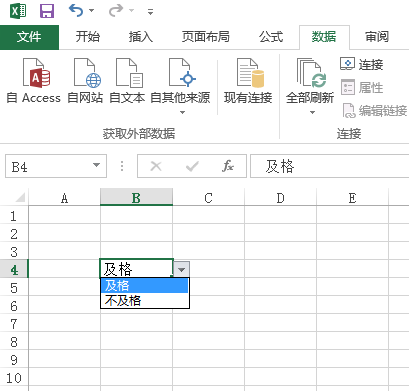Click the 全部刷新 icon
The height and width of the screenshot is (391, 409).
310,73
